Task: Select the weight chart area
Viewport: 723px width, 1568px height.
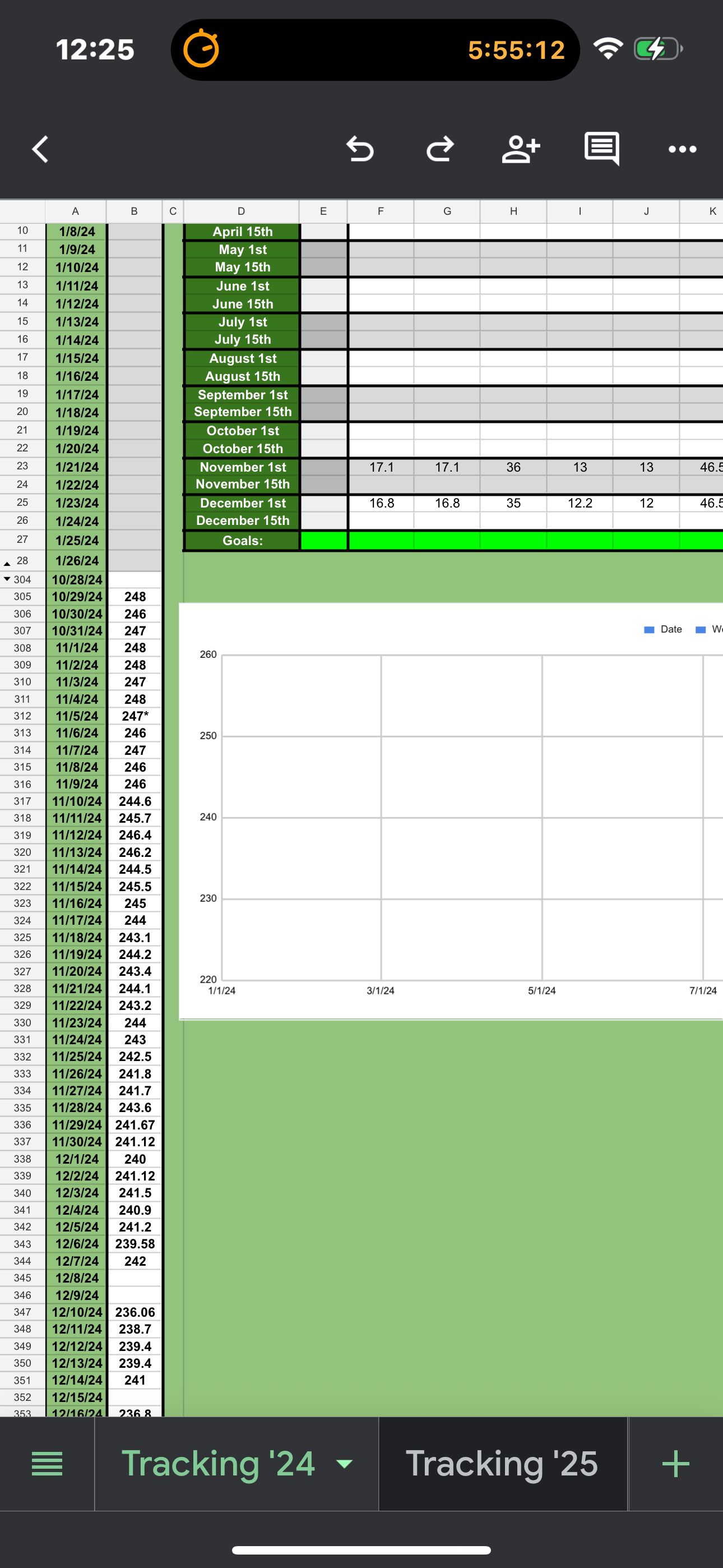Action: click(x=462, y=815)
